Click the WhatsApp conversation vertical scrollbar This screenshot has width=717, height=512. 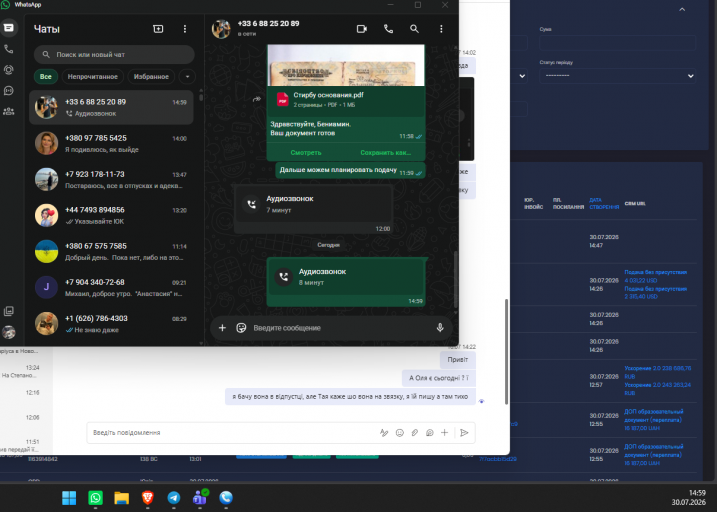click(455, 279)
